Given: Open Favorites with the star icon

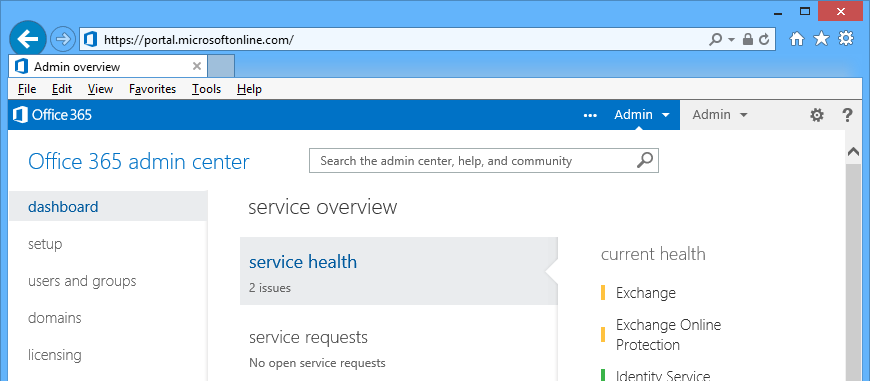Looking at the screenshot, I should tap(821, 39).
